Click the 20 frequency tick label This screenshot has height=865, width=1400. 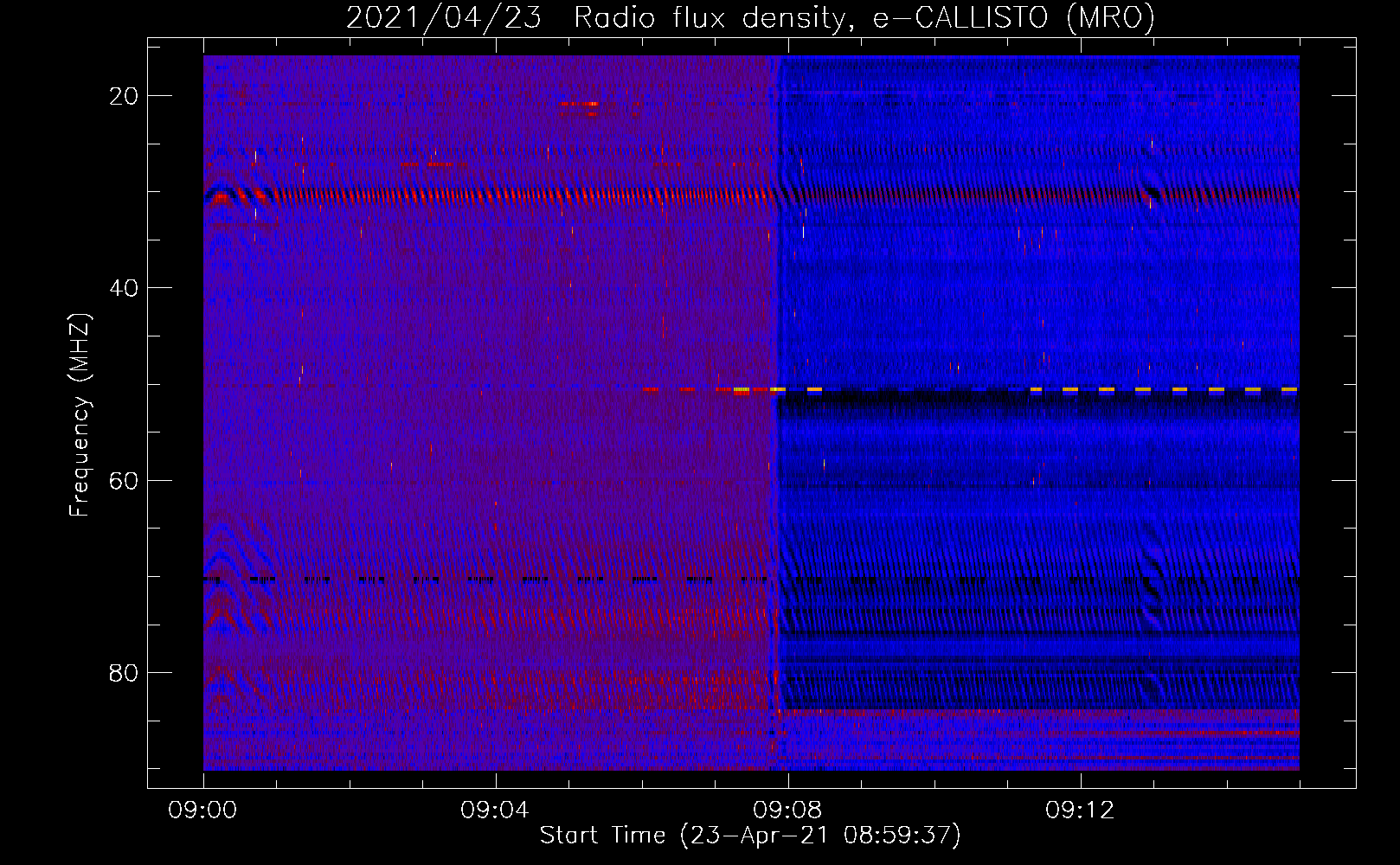(x=124, y=96)
